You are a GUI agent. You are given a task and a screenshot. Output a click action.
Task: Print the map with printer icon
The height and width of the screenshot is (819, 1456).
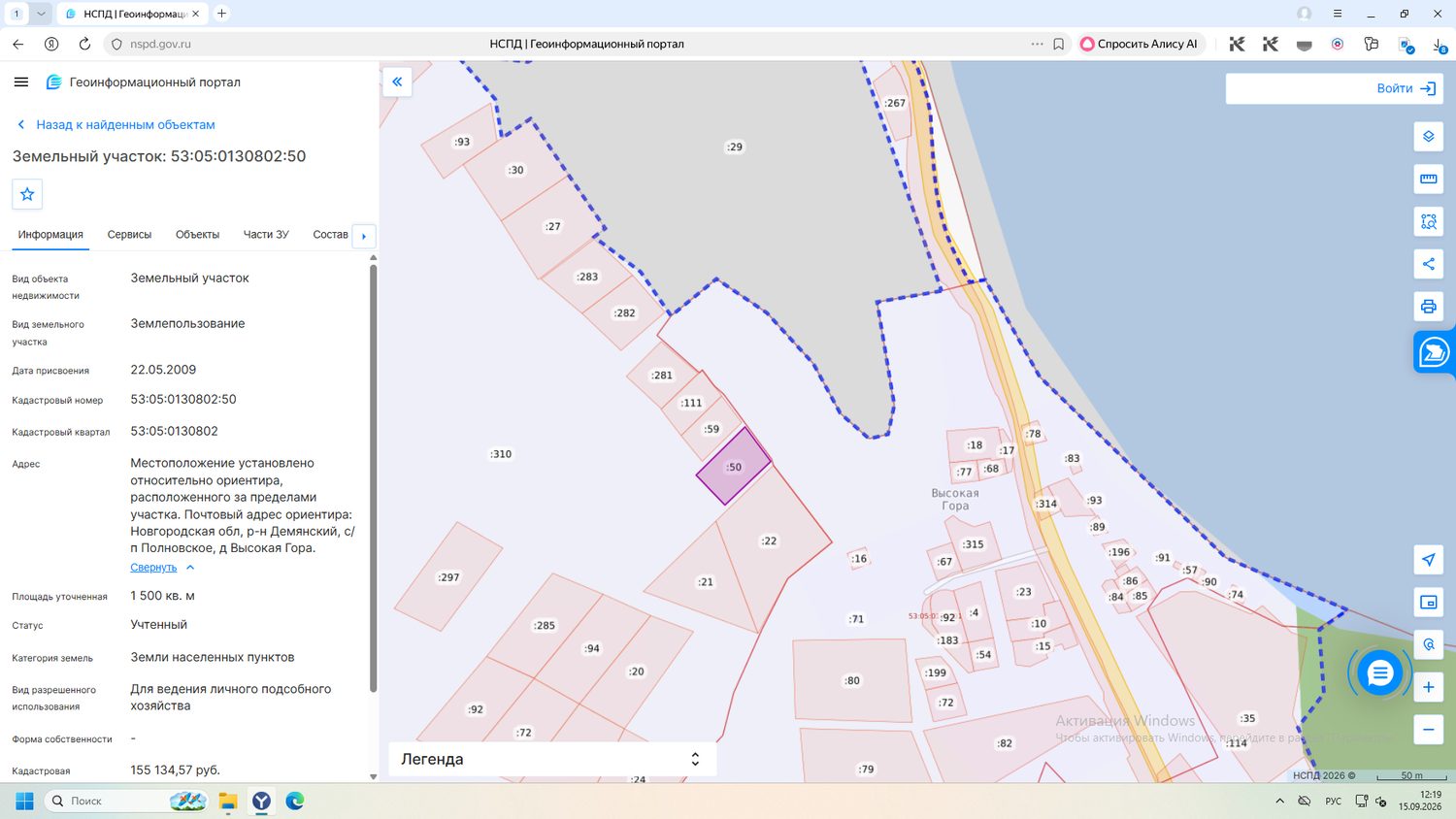tap(1428, 307)
